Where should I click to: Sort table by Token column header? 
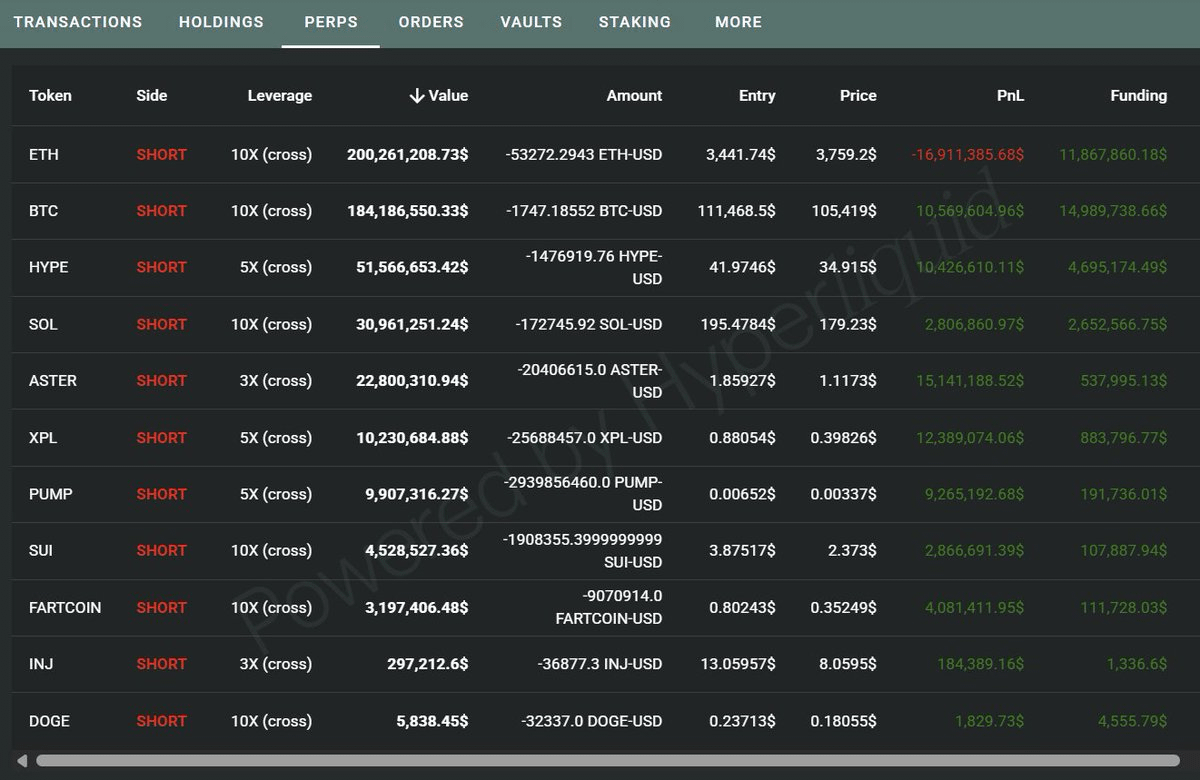(50, 96)
